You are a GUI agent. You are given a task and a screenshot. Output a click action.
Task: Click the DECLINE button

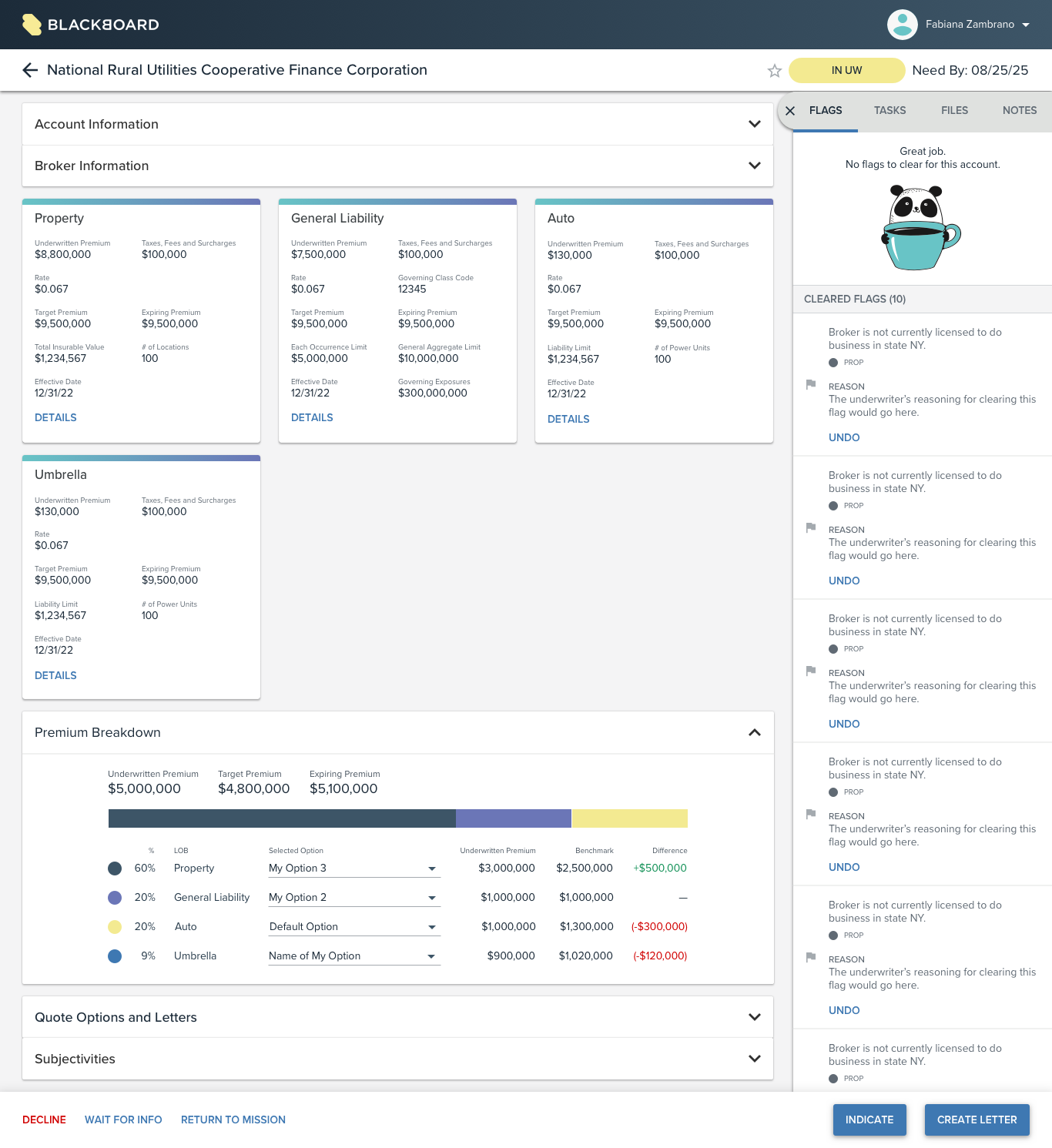tap(44, 1120)
